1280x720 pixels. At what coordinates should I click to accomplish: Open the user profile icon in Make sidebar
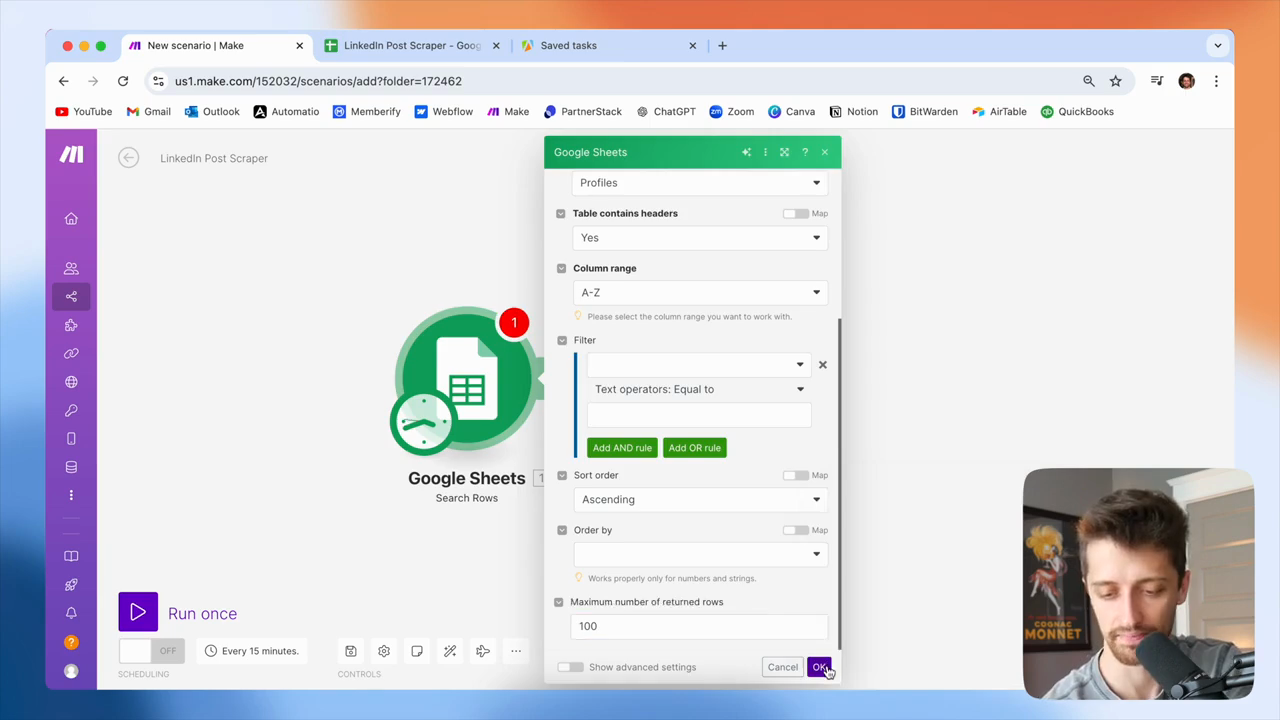[x=71, y=671]
